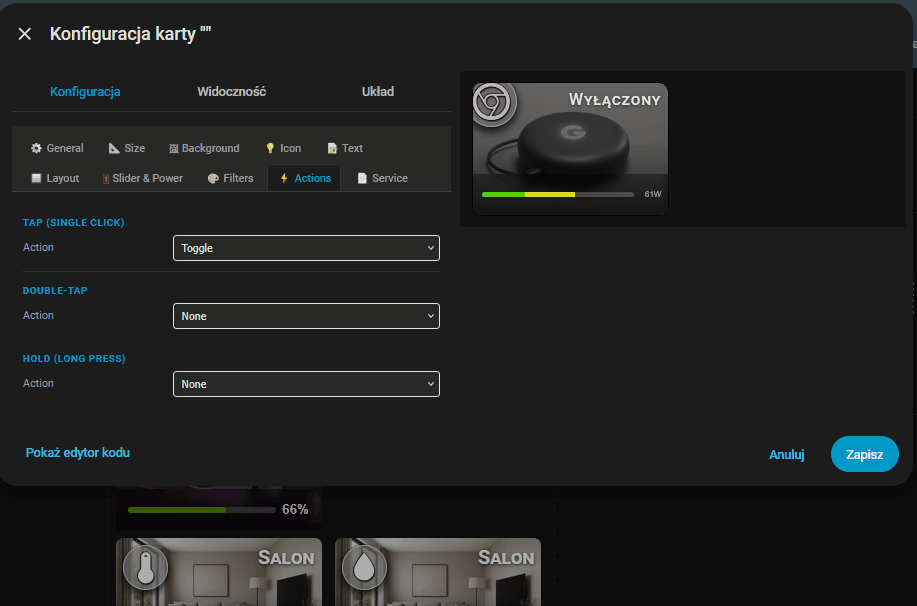Image resolution: width=917 pixels, height=606 pixels.
Task: Click the 66% slider bar in dashboard
Action: click(x=201, y=509)
